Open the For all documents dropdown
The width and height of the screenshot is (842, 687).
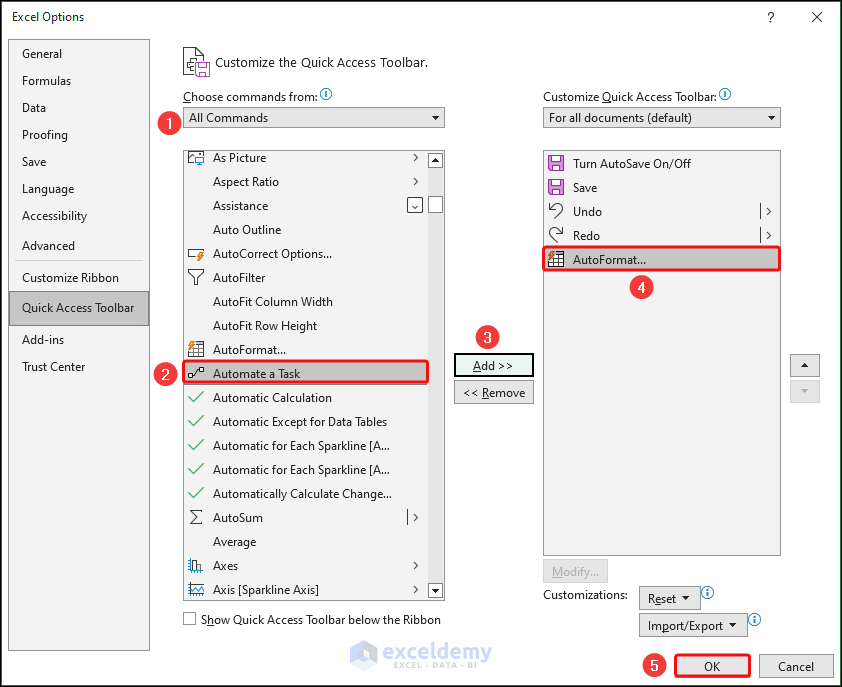point(662,118)
